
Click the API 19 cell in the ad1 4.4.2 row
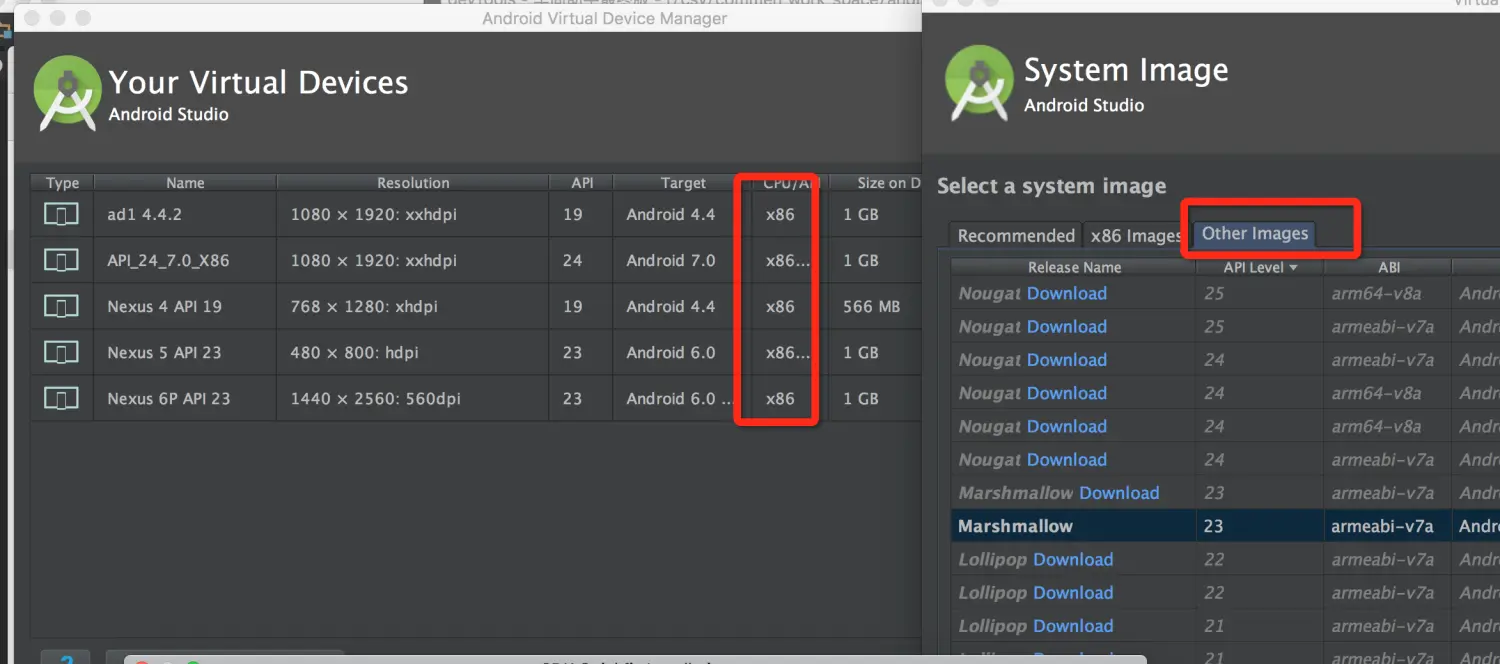[x=572, y=215]
